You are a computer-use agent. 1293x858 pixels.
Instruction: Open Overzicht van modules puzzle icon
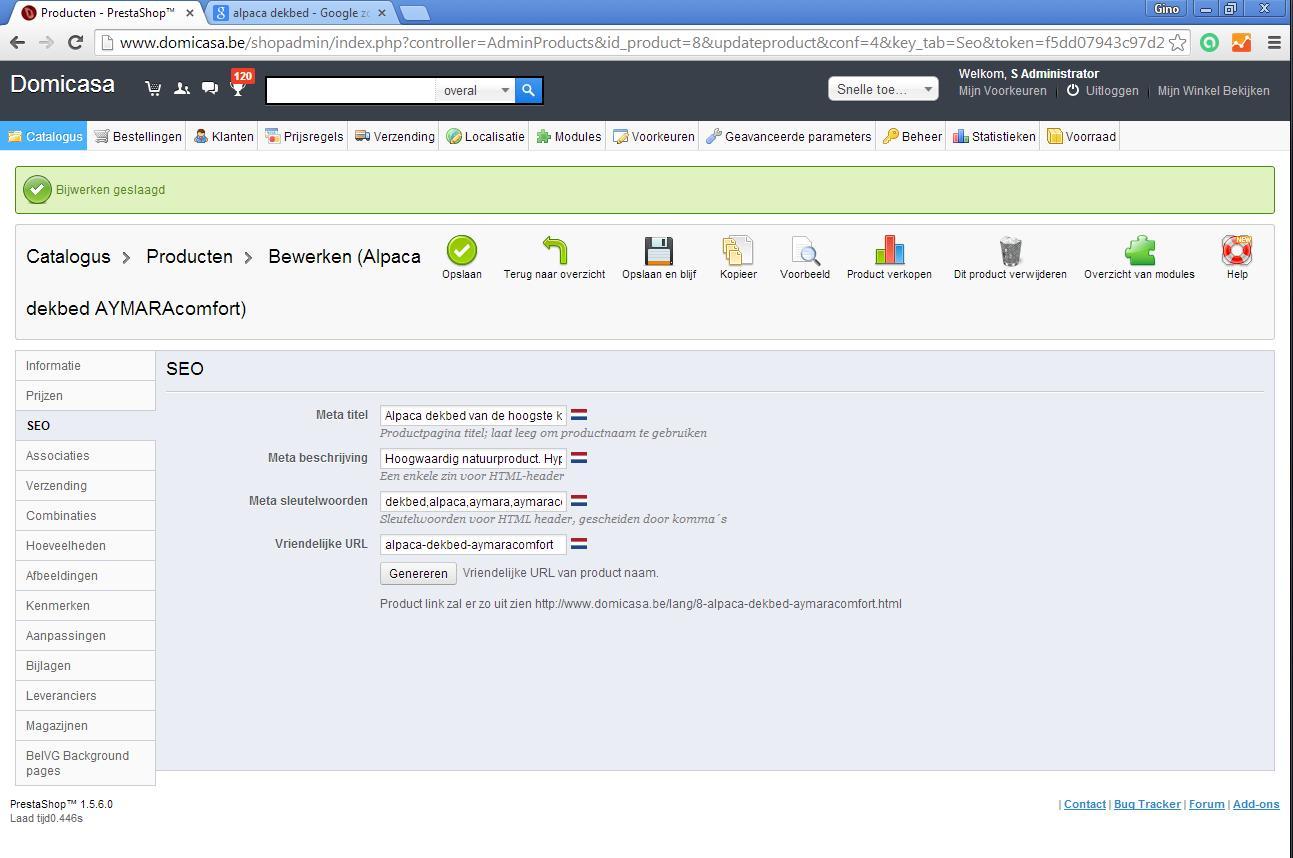[1139, 250]
